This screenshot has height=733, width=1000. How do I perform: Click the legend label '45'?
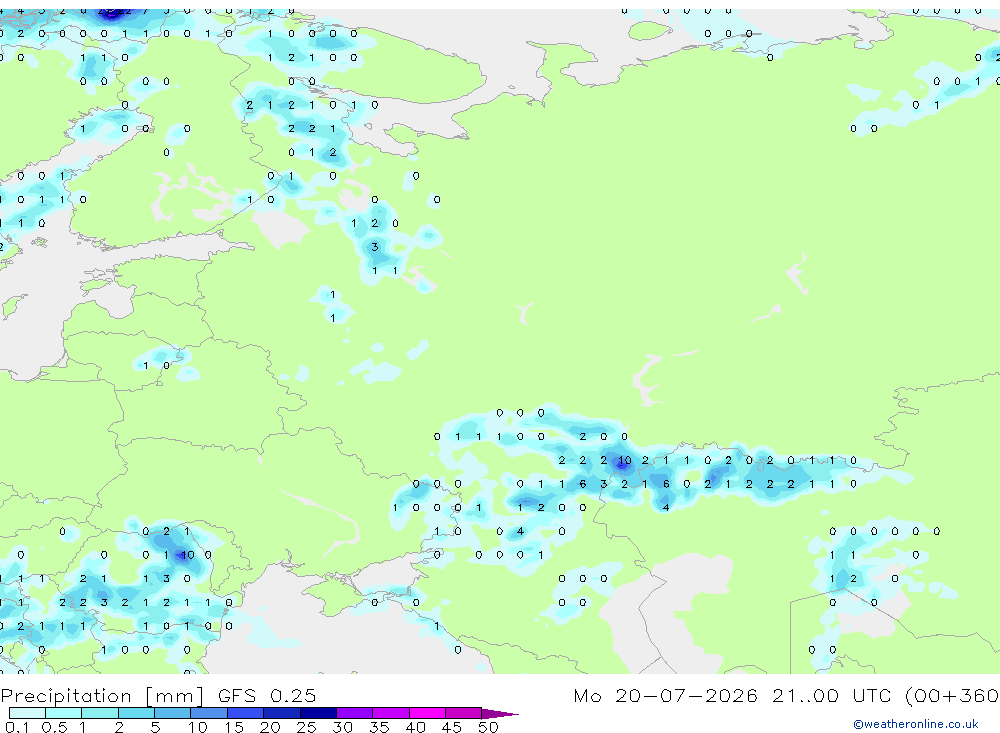tap(452, 727)
